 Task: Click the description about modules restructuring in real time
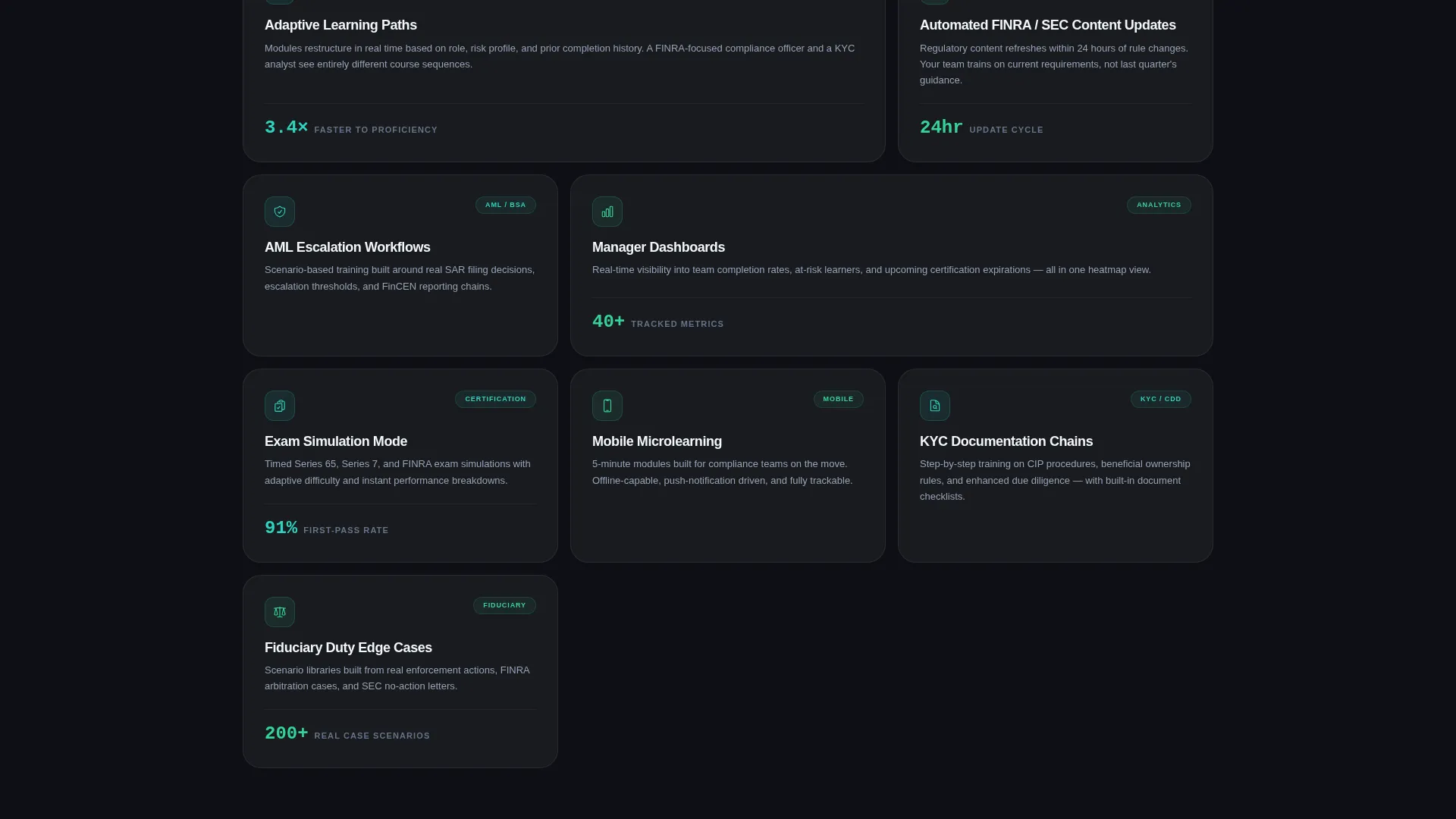pyautogui.click(x=560, y=56)
